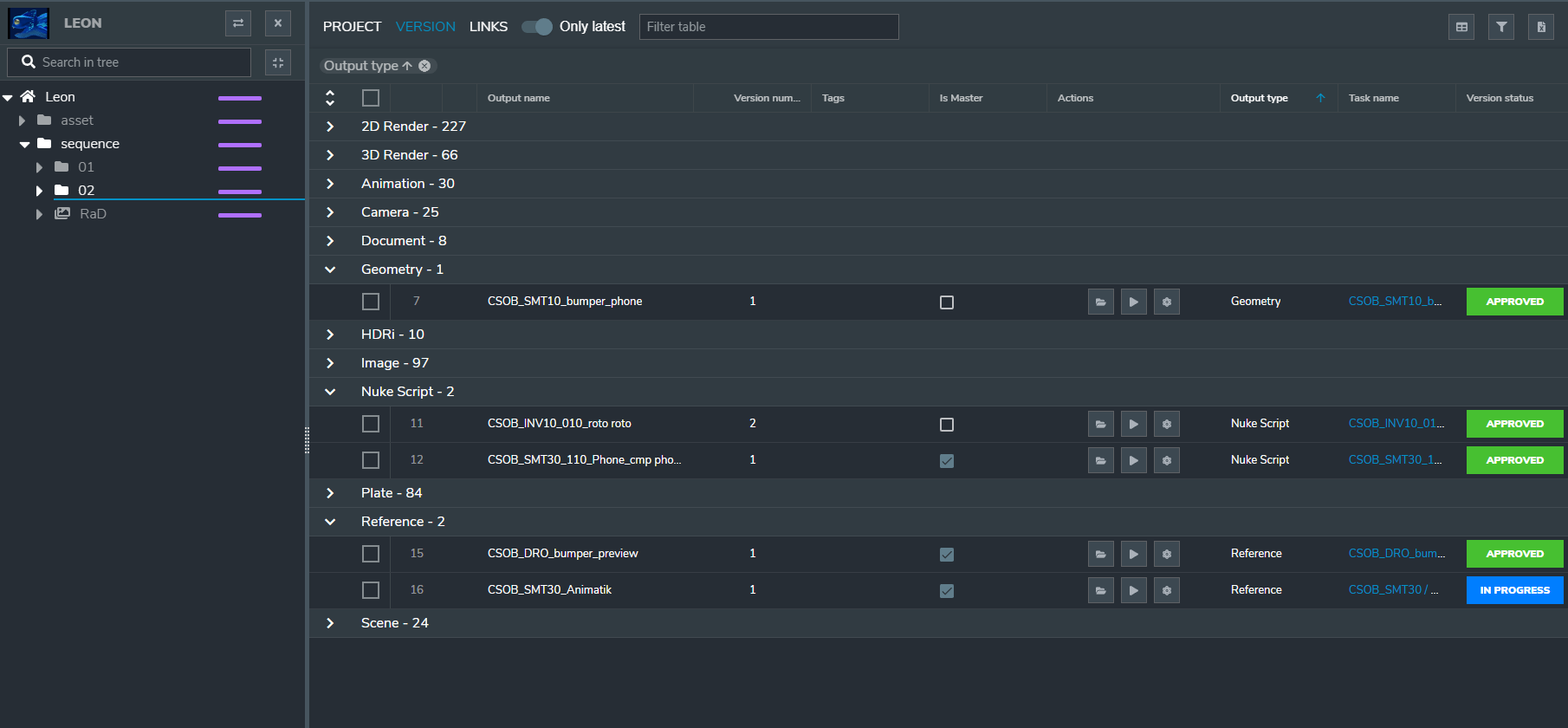Collapse the Leon root tree node
The width and height of the screenshot is (1568, 728).
[8, 97]
